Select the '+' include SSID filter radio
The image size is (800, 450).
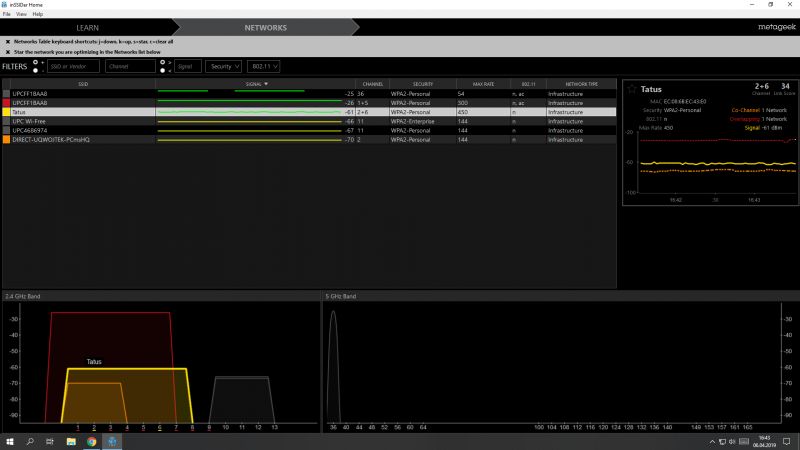pyautogui.click(x=35, y=62)
